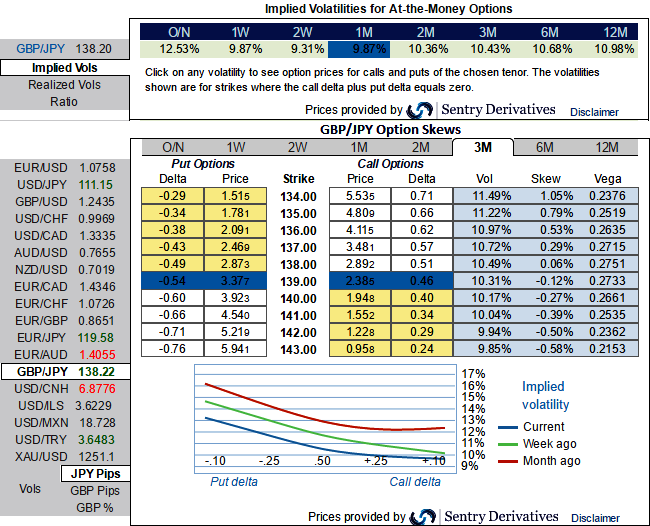
Task: Select the 1M skew tab
Action: pyautogui.click(x=359, y=147)
